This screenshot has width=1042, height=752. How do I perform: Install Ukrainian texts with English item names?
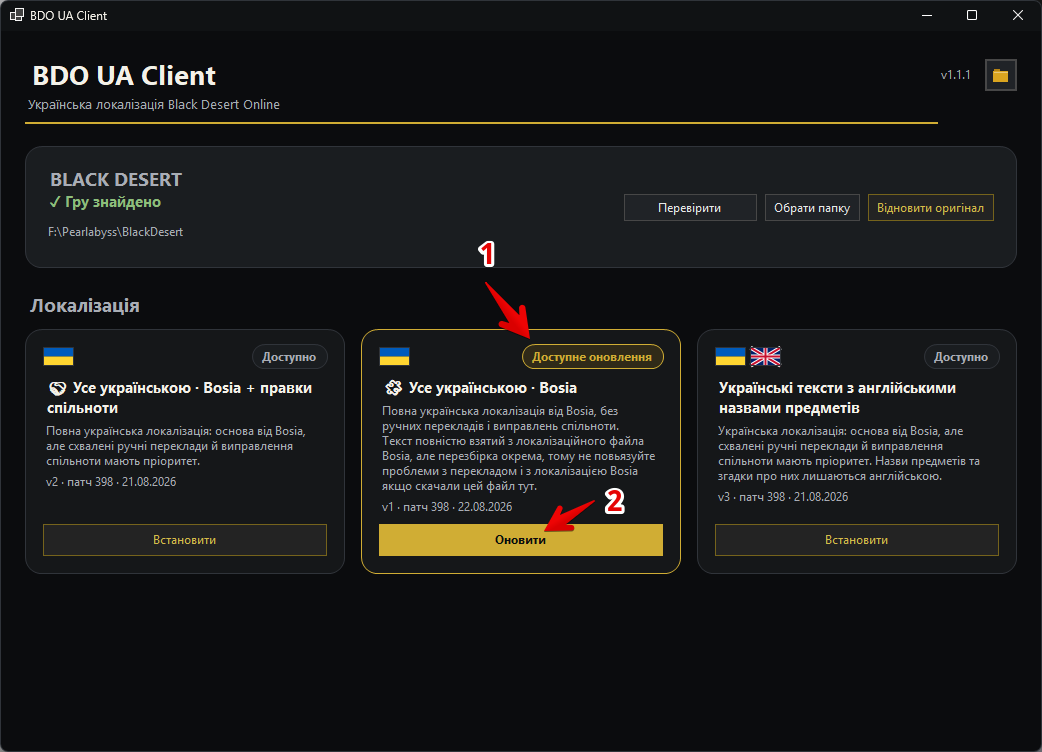857,540
